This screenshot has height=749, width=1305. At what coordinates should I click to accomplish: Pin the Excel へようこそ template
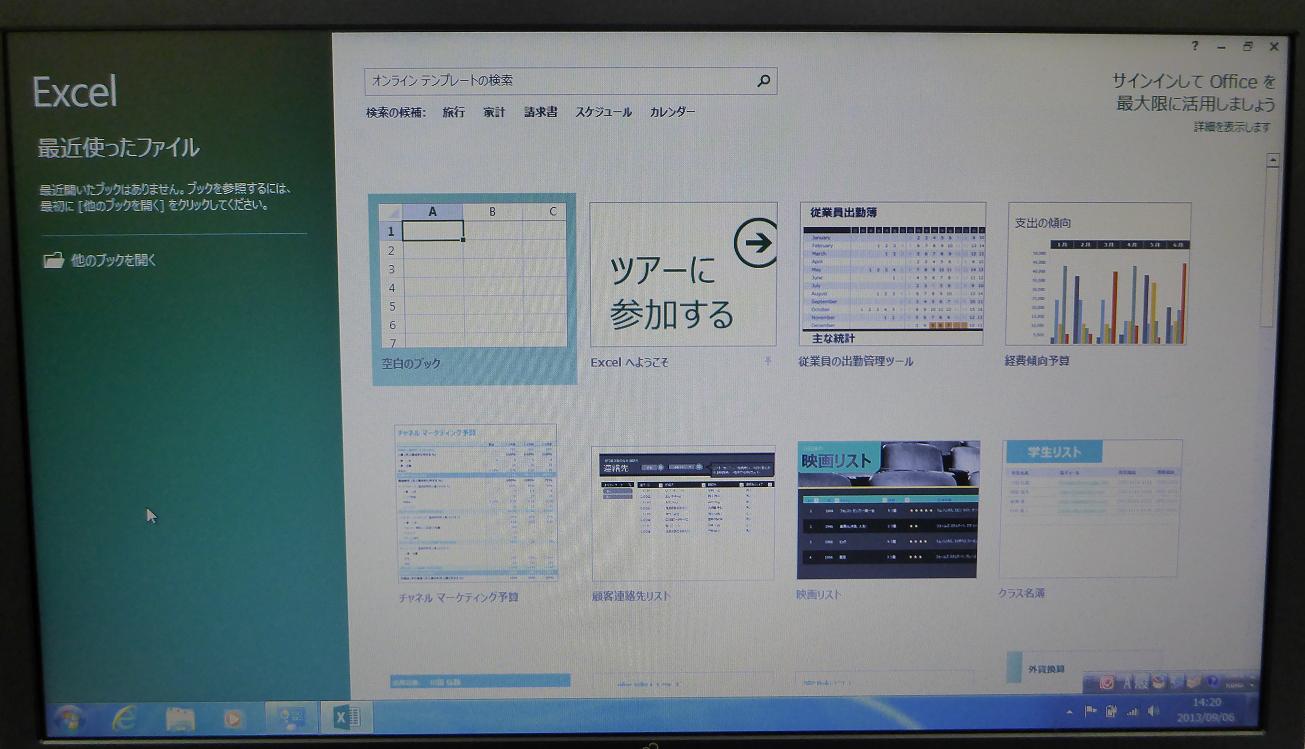(x=768, y=361)
